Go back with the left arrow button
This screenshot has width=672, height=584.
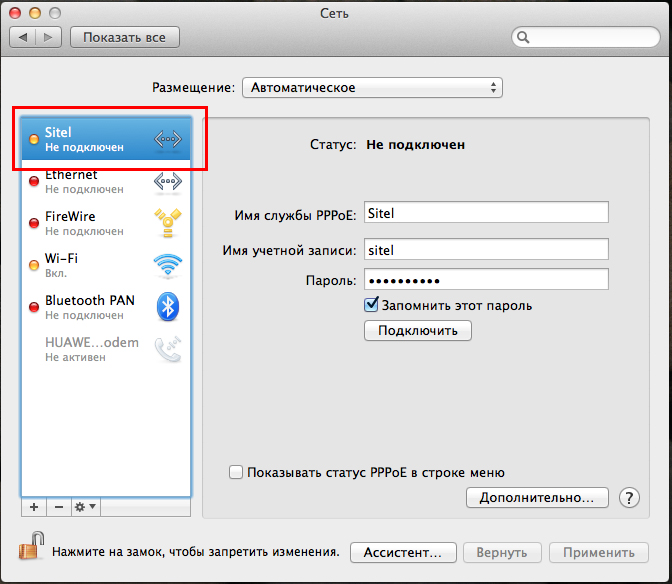(23, 37)
